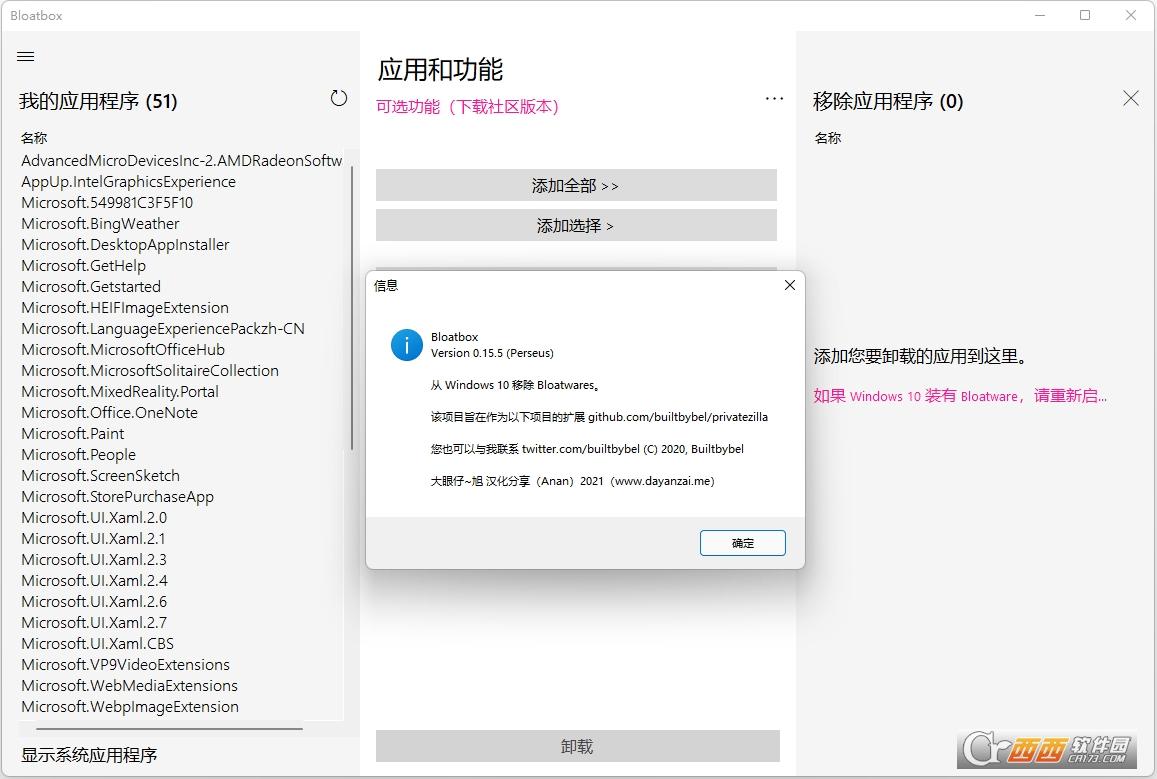Maximize the Bloatbox window
1157x779 pixels.
[1085, 15]
